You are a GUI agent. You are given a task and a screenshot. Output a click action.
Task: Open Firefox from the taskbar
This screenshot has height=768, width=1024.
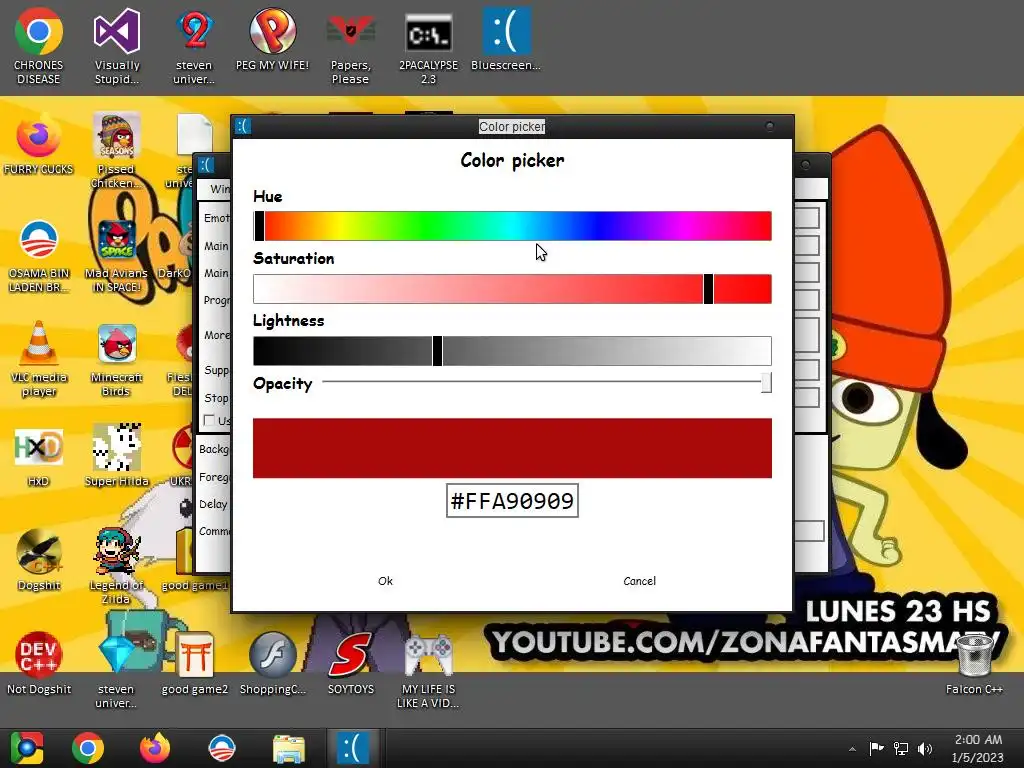coord(155,748)
